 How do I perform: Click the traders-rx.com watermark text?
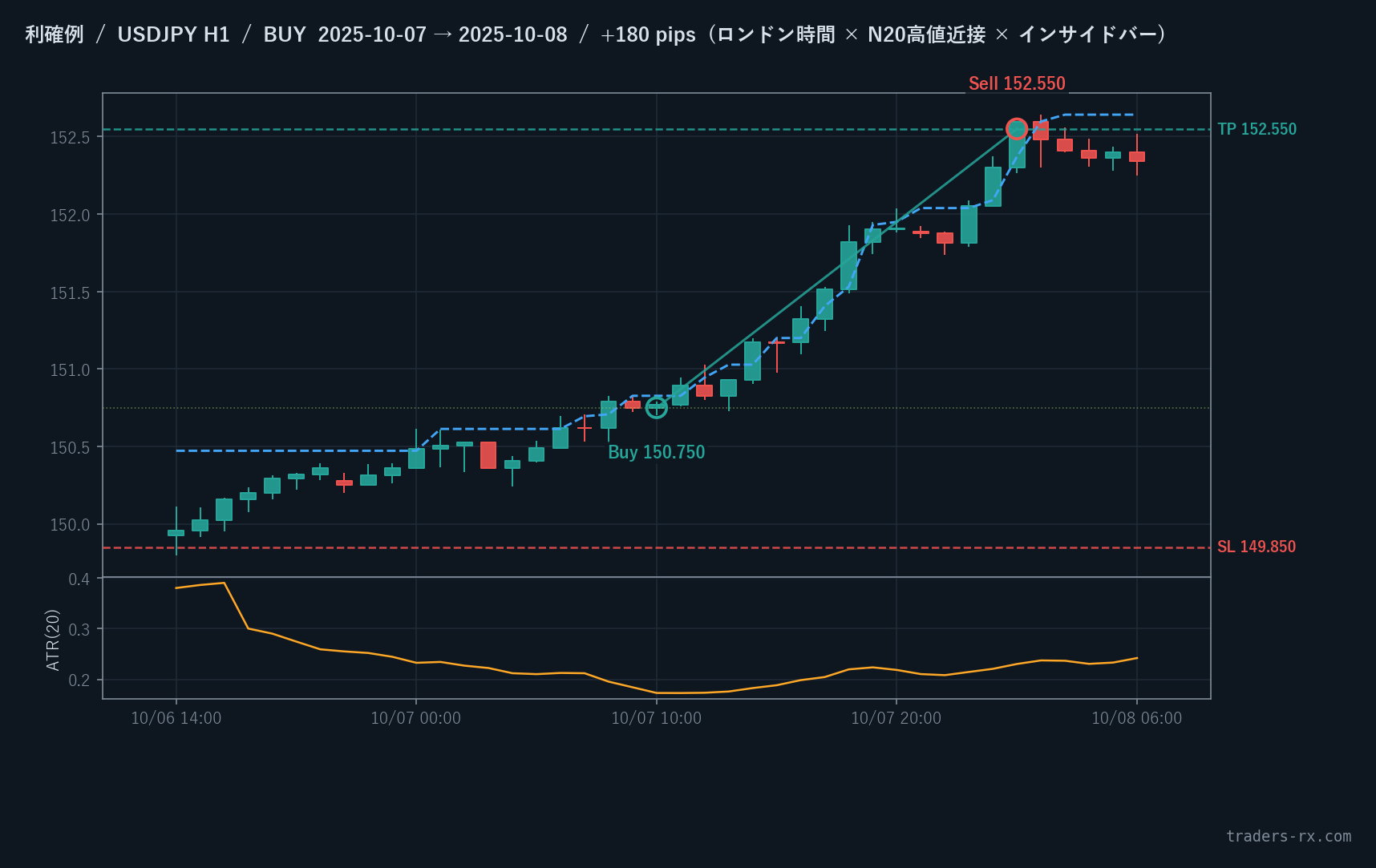pos(1289,836)
